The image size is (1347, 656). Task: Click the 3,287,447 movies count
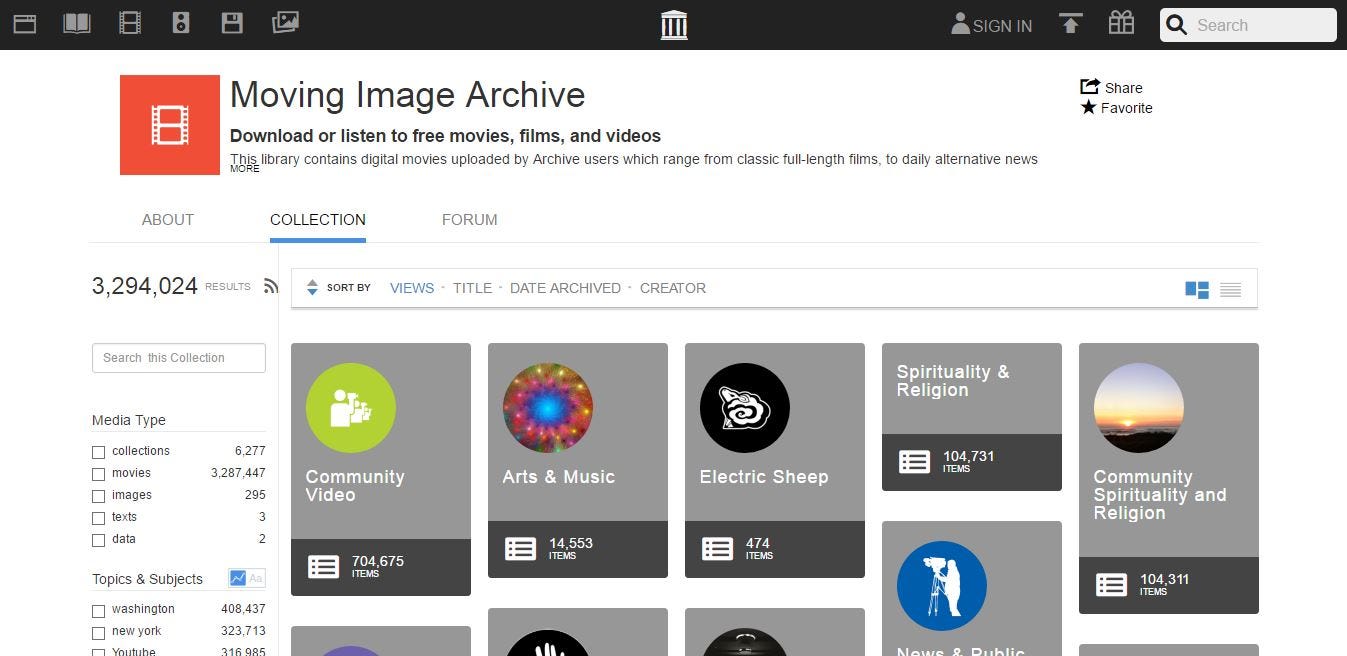pos(238,473)
